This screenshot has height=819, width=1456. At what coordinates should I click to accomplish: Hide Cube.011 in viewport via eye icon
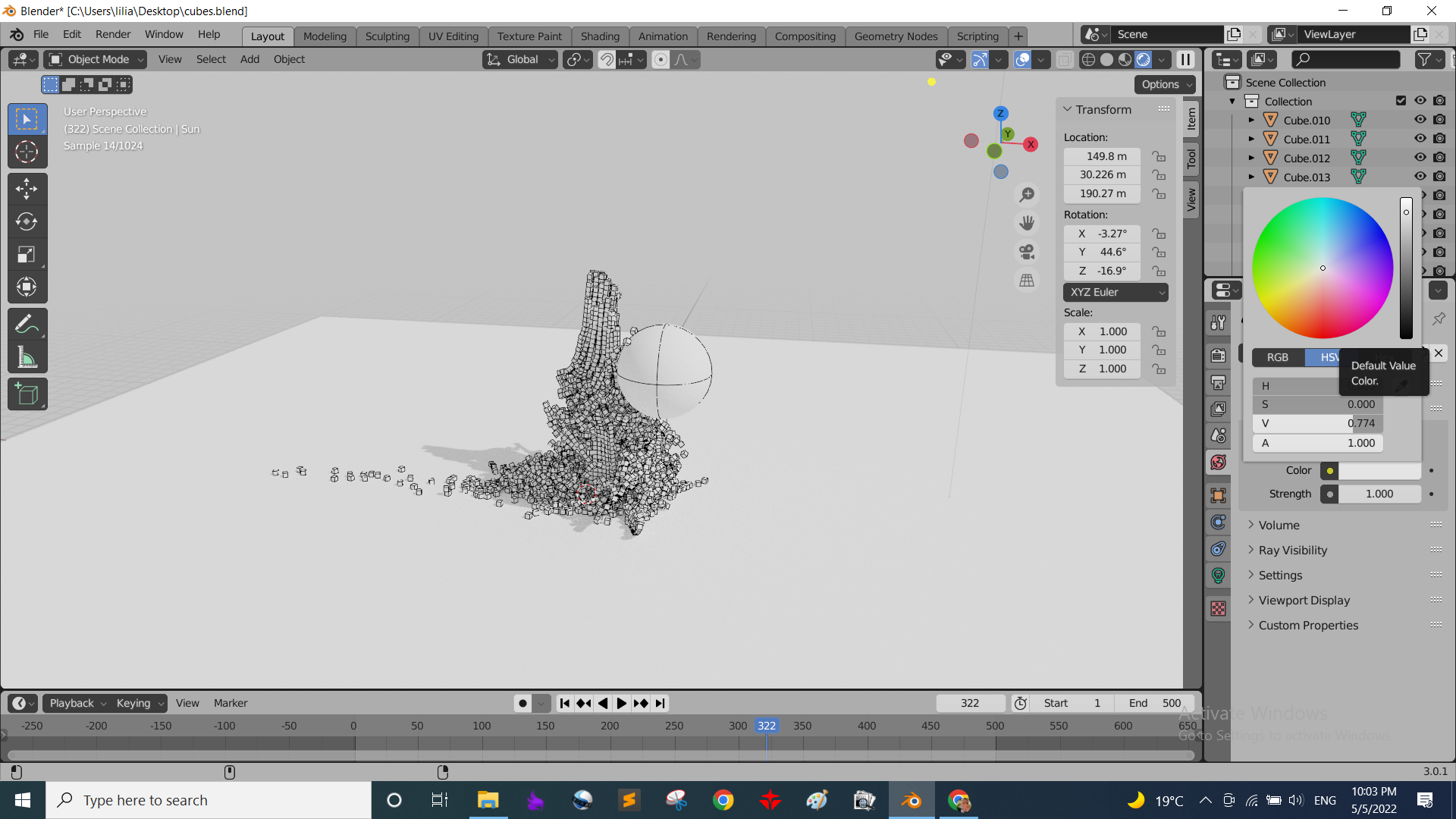[x=1420, y=139]
